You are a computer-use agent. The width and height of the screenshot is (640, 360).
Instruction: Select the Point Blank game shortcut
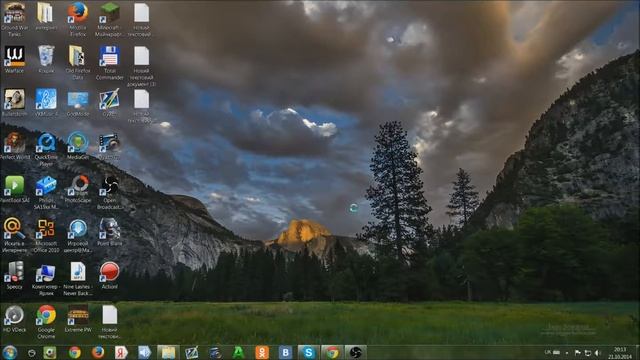point(109,232)
